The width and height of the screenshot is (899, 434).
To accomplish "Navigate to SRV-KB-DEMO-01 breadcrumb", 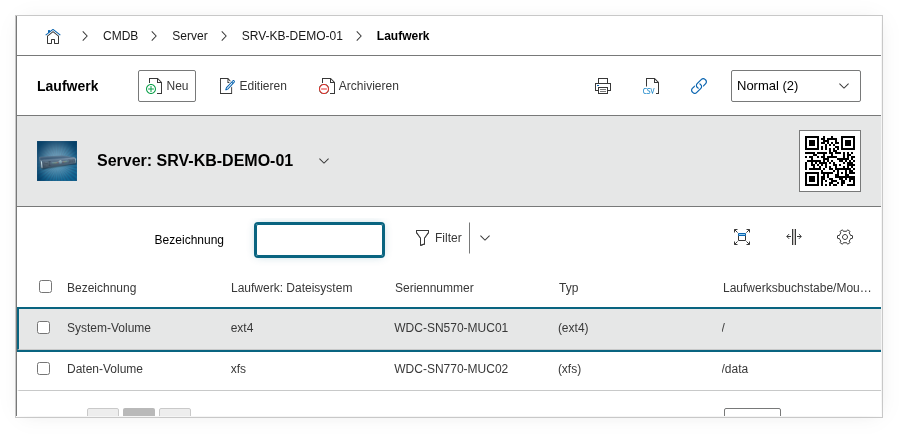I will point(292,36).
